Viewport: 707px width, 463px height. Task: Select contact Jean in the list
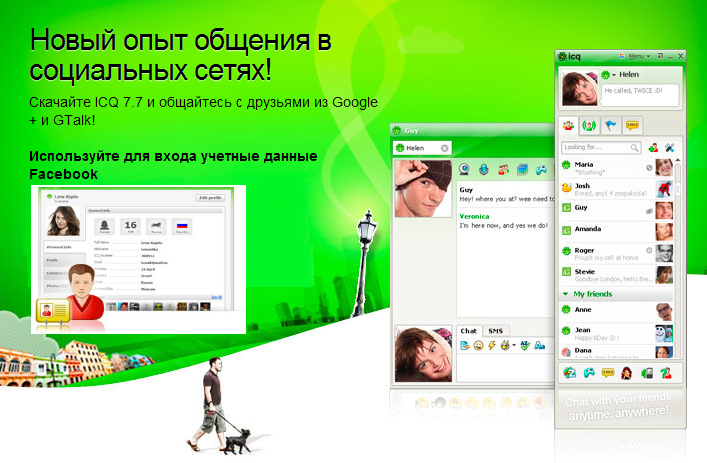tap(616, 333)
